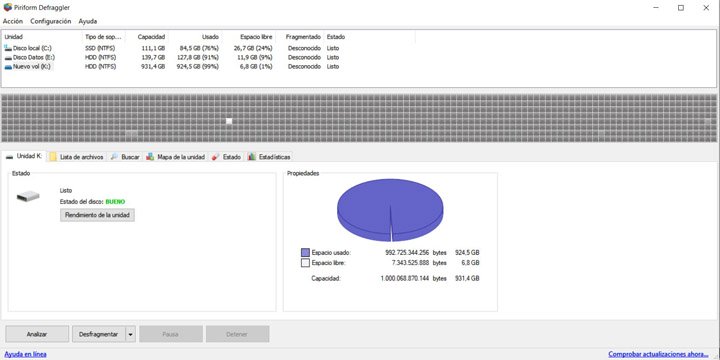
Task: Switch to Lista de archivos tab
Action: 77,157
